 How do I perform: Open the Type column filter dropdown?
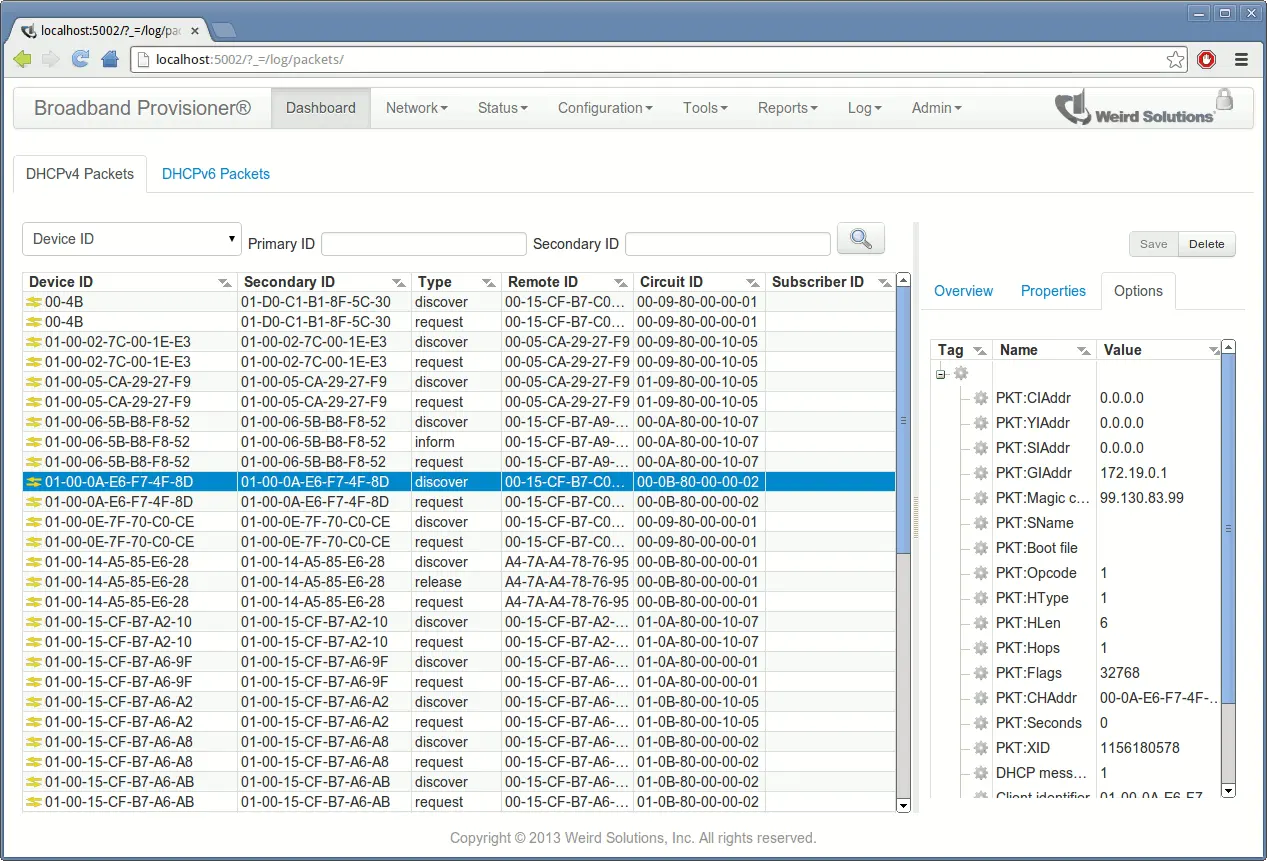pyautogui.click(x=487, y=282)
